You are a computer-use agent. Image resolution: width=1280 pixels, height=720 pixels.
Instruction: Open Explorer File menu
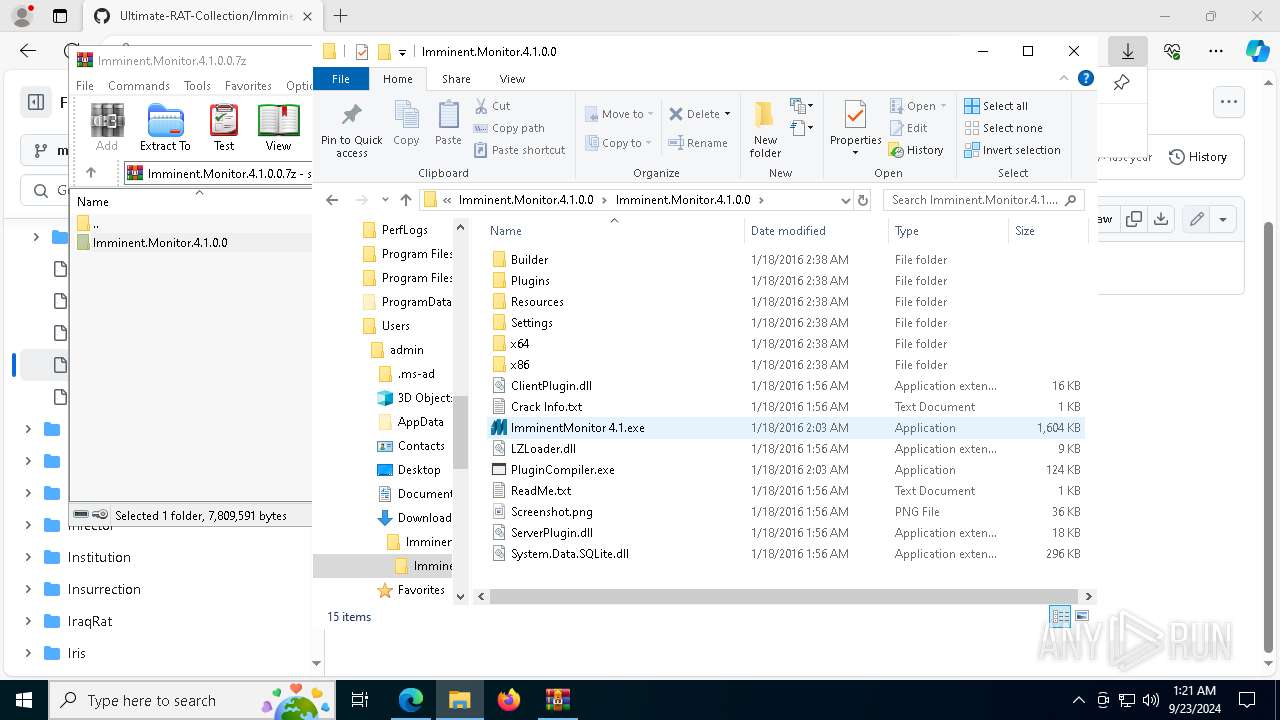pos(341,79)
